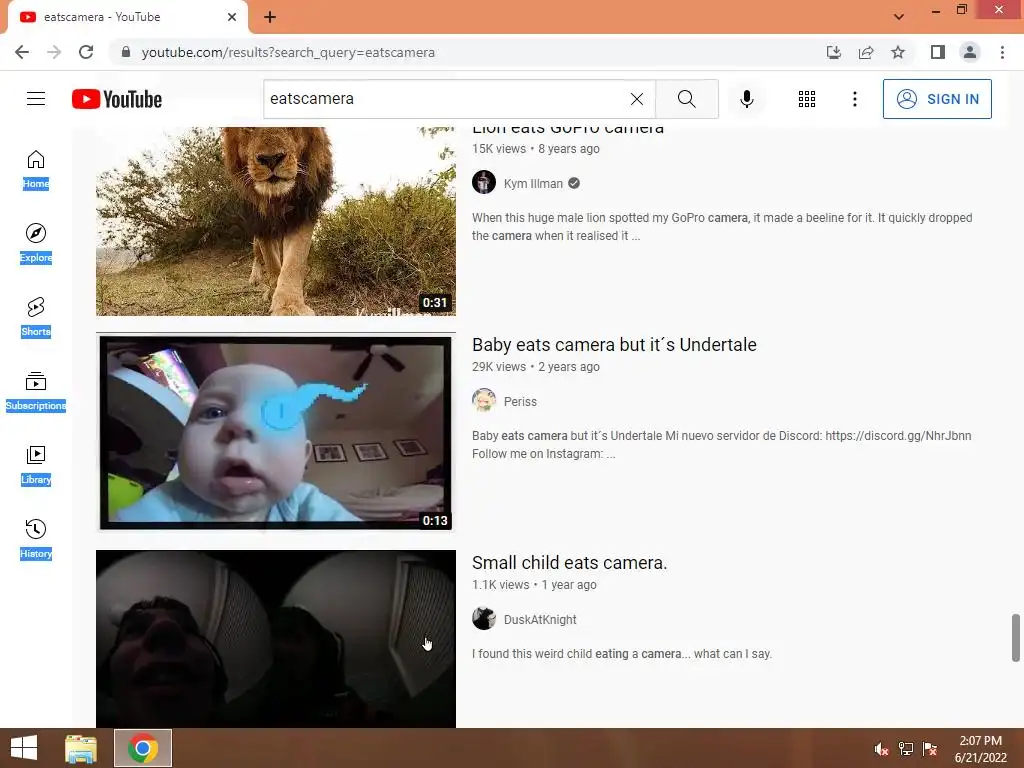1024x768 pixels.
Task: Click "1.1K views • 1 year ago" text
Action: click(534, 585)
